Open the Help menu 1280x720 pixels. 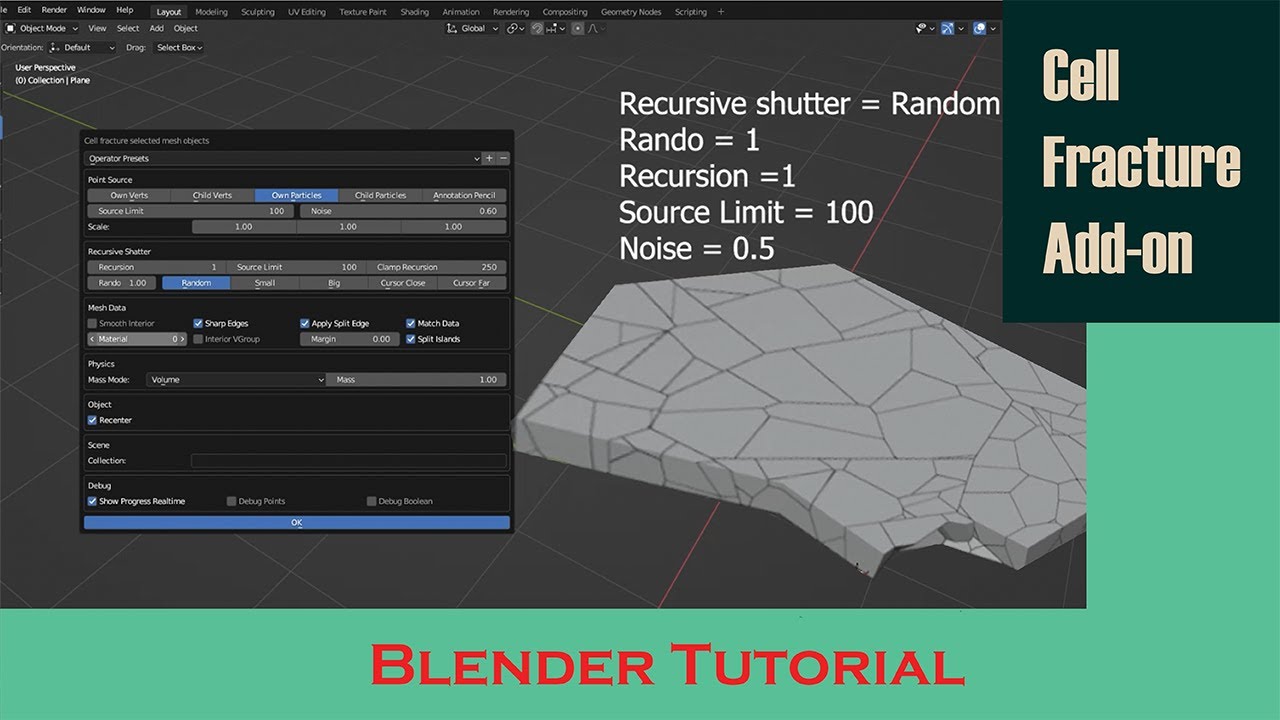[x=124, y=10]
